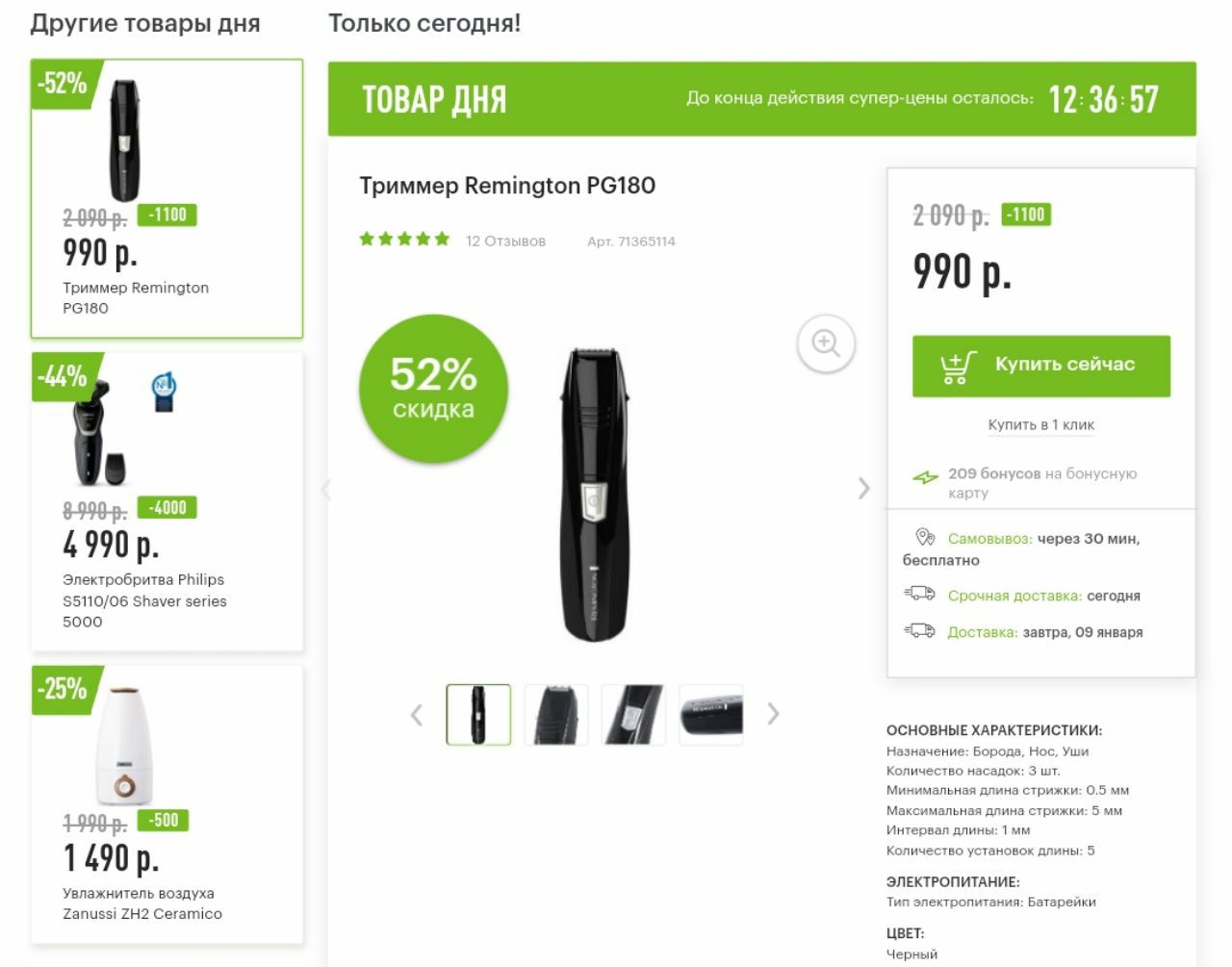Click the urgent delivery truck icon

(920, 594)
